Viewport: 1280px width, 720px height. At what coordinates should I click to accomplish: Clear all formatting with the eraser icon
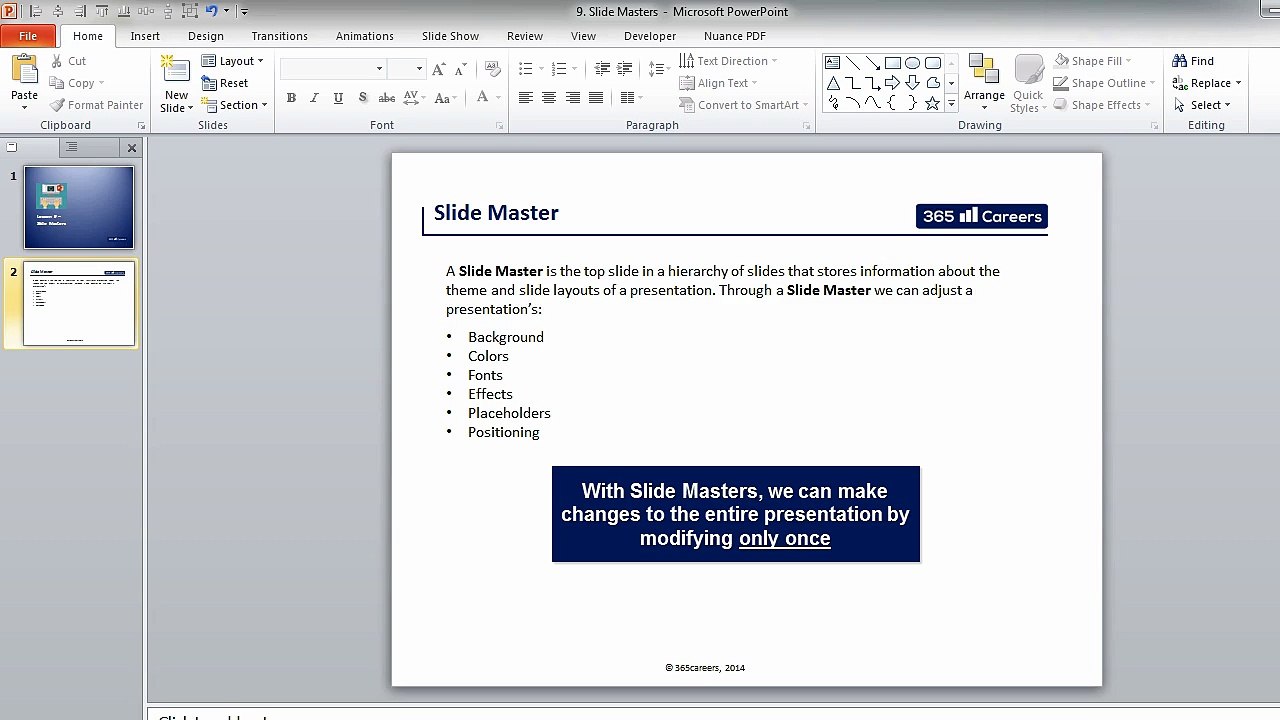492,69
